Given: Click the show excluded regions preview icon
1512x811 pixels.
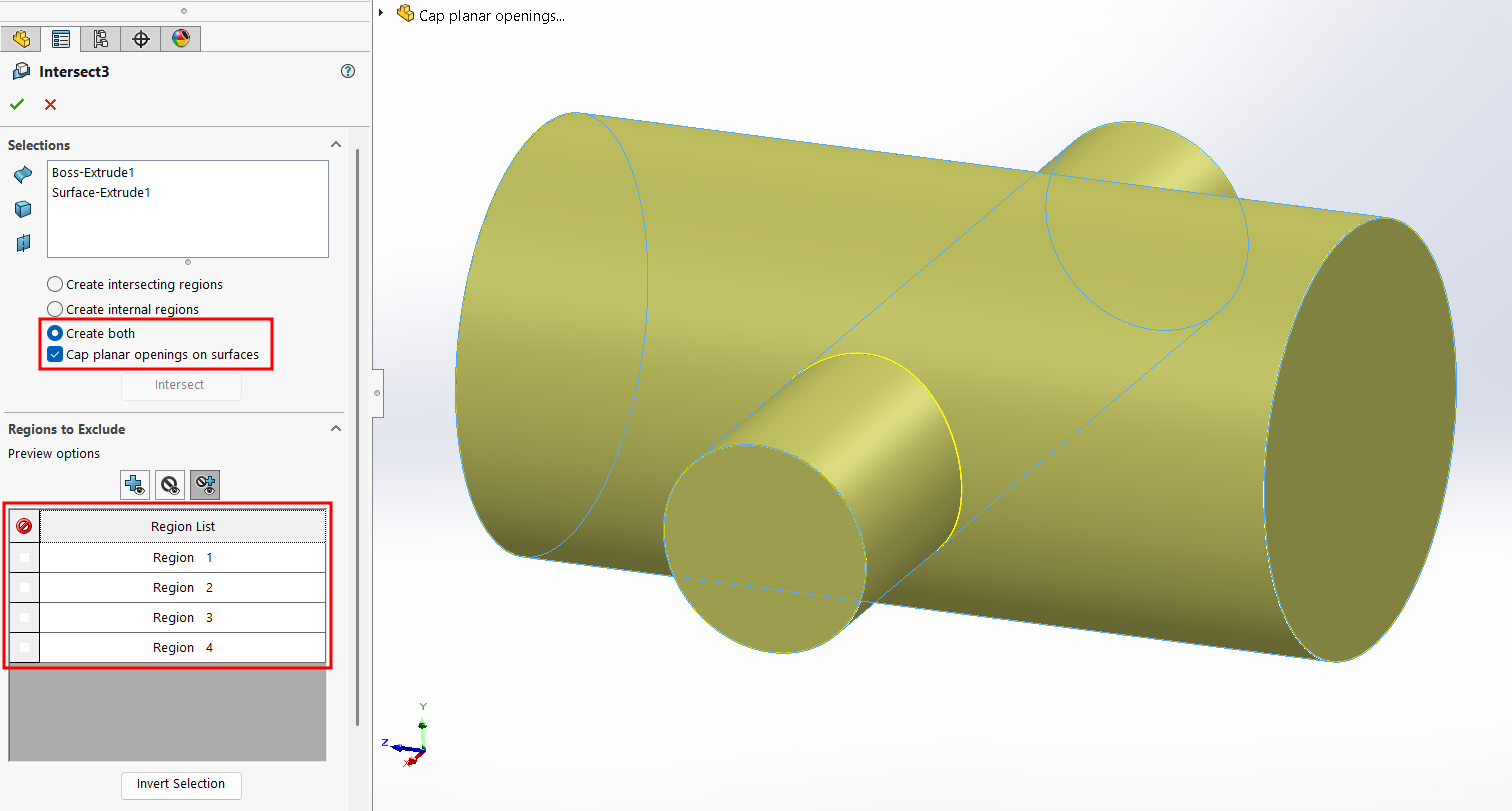Looking at the screenshot, I should click(170, 485).
